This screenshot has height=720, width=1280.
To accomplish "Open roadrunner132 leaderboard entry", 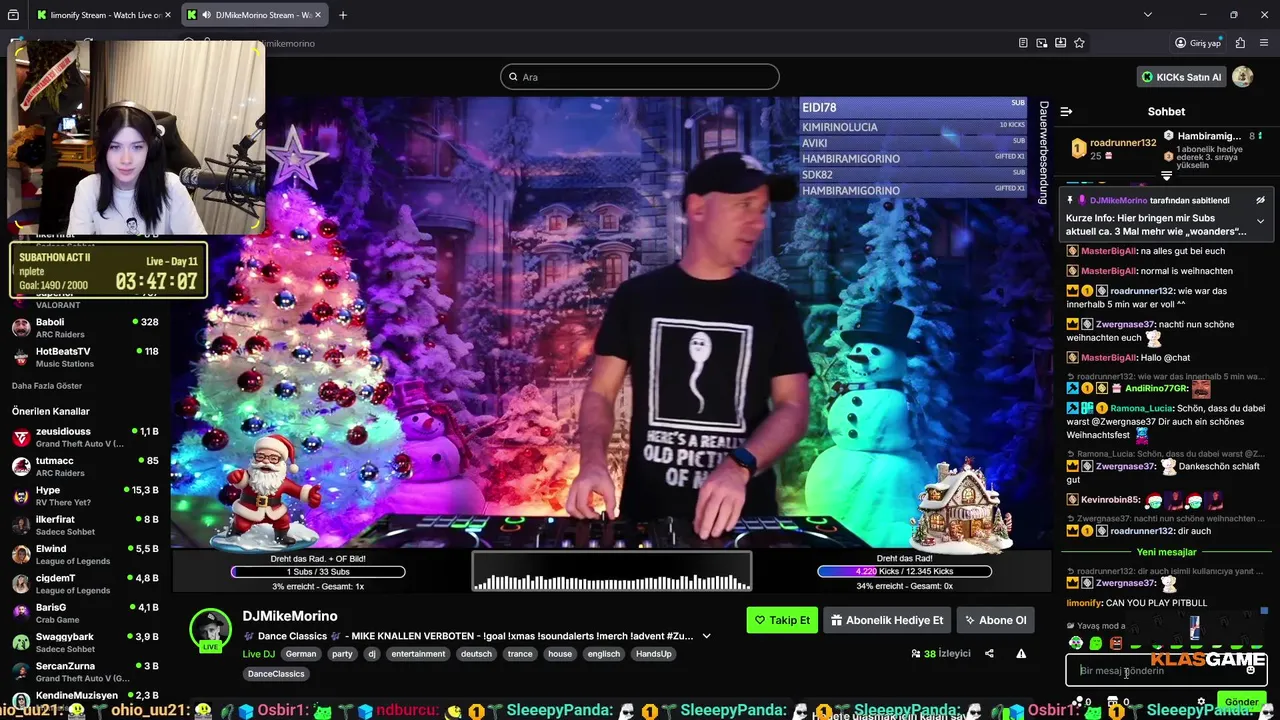I will coord(1112,149).
